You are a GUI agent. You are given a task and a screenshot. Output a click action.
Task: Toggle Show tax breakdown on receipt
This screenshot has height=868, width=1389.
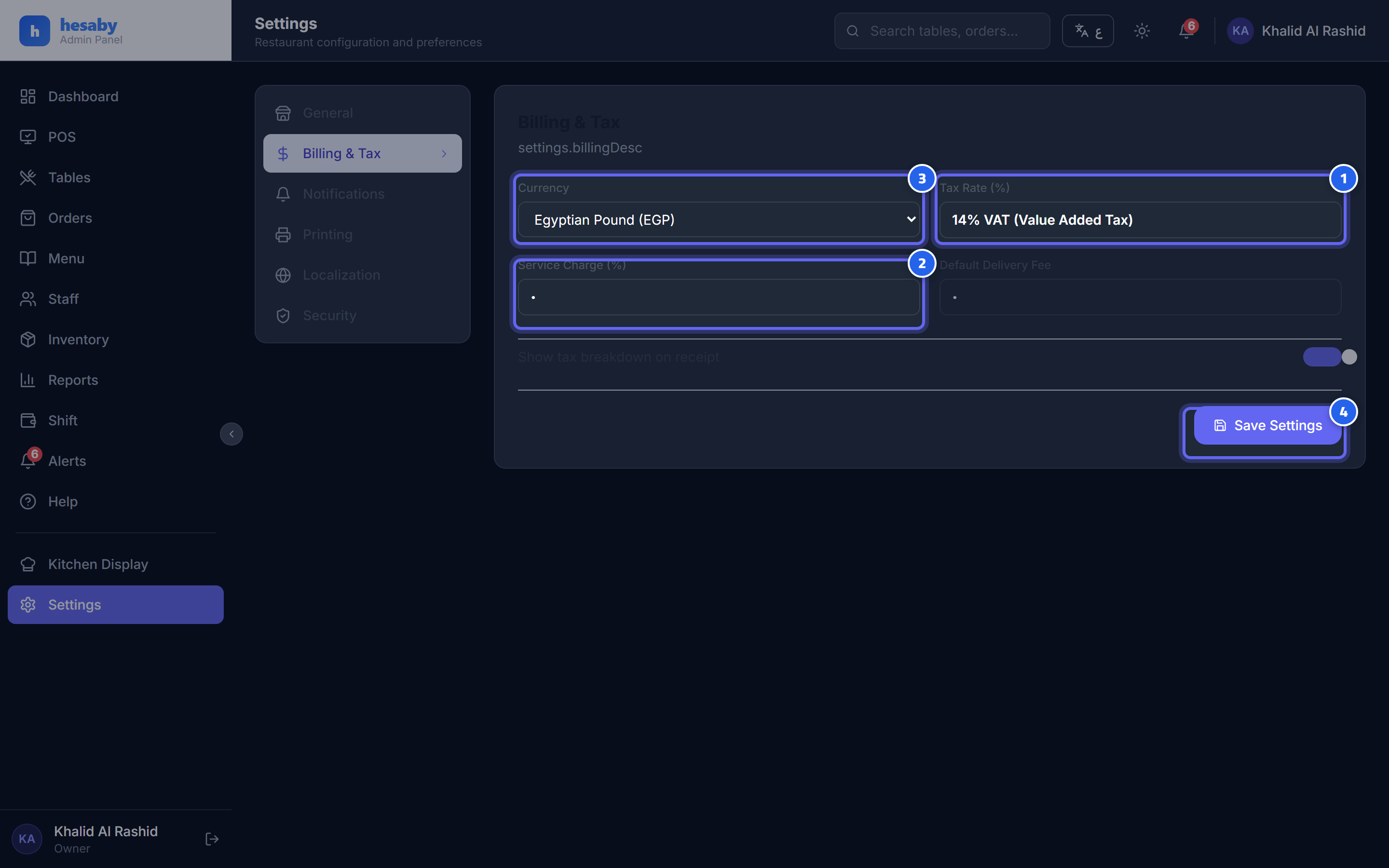coord(1329,357)
